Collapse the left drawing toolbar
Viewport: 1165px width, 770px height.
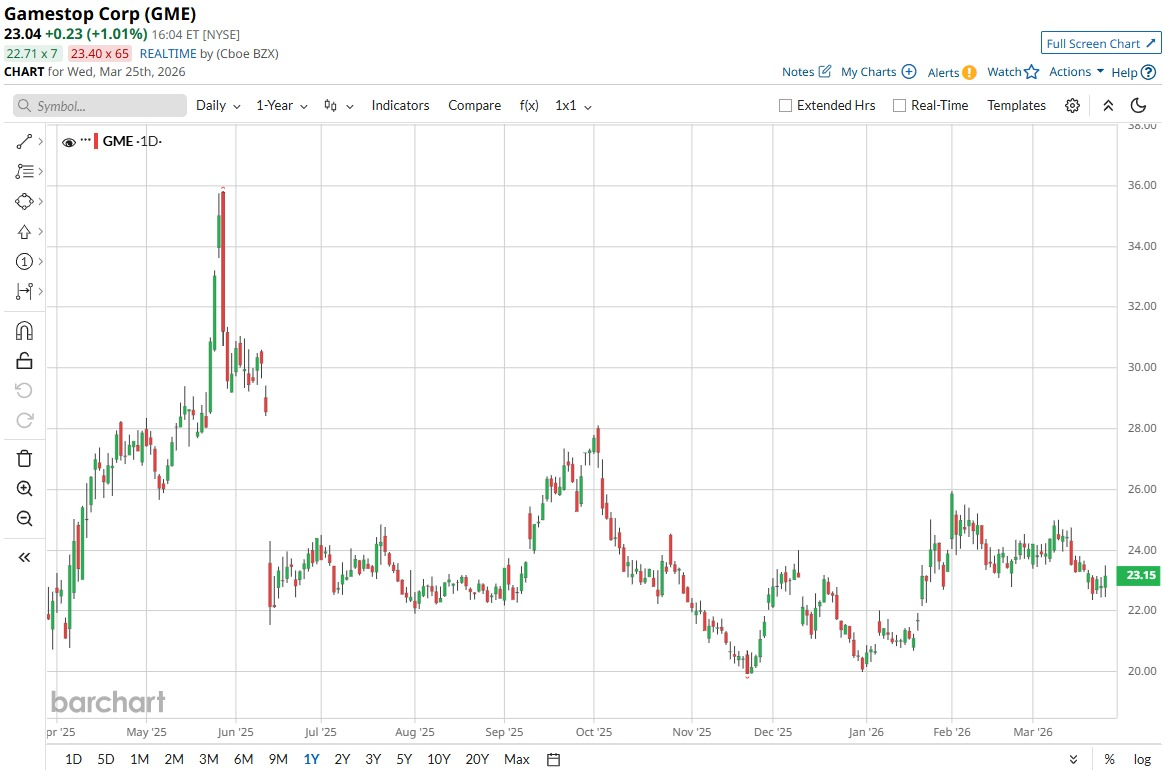pos(24,557)
